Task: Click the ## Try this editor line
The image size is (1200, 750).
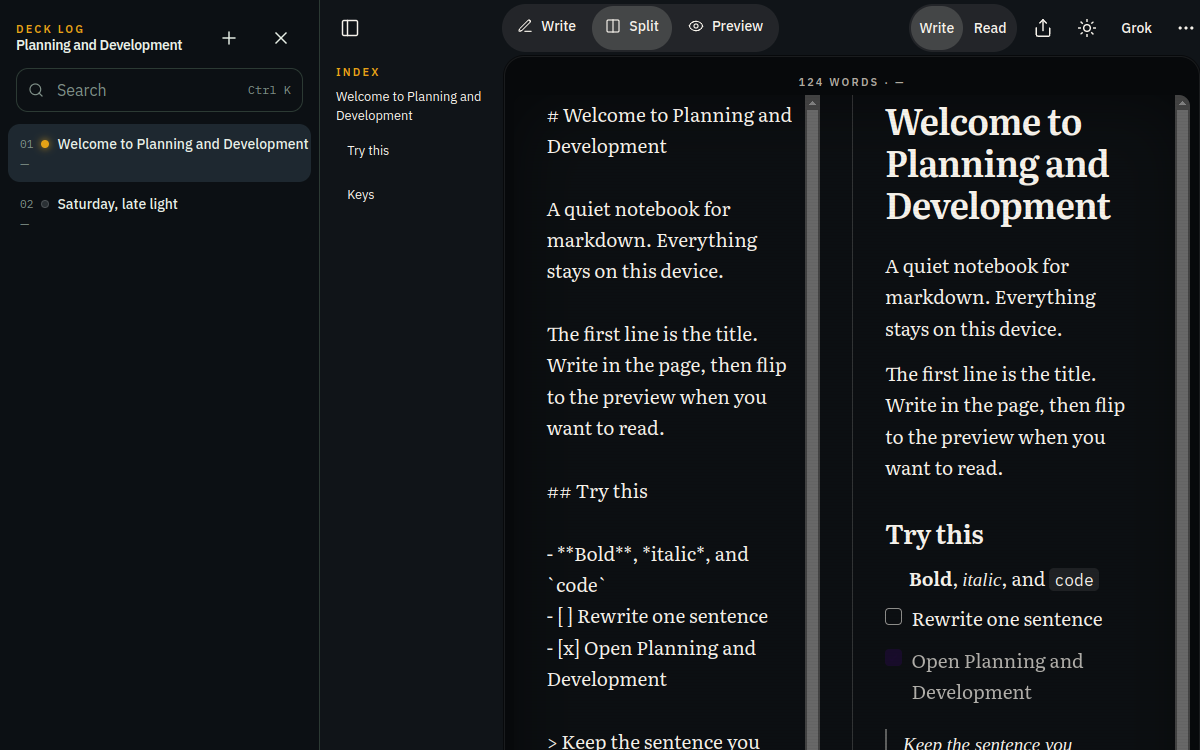Action: [x=597, y=491]
